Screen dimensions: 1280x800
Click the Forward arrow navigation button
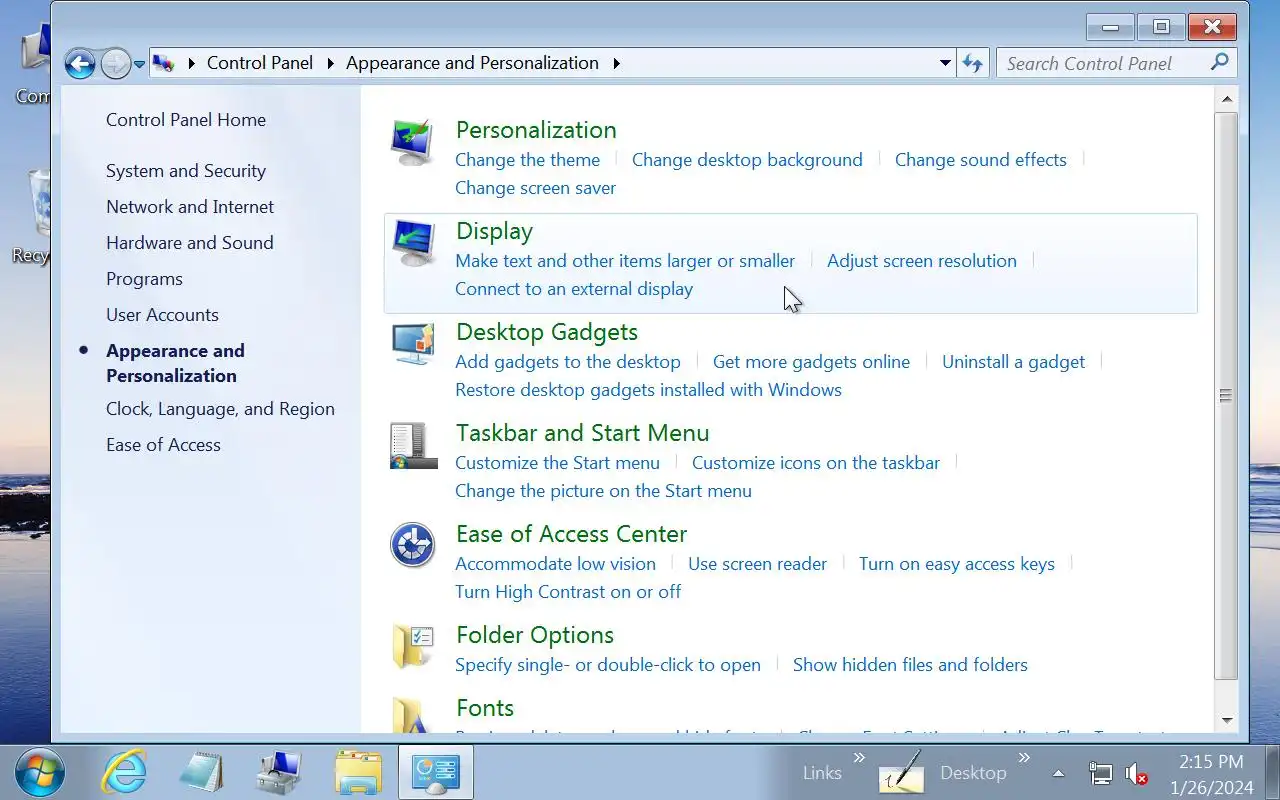click(x=116, y=64)
